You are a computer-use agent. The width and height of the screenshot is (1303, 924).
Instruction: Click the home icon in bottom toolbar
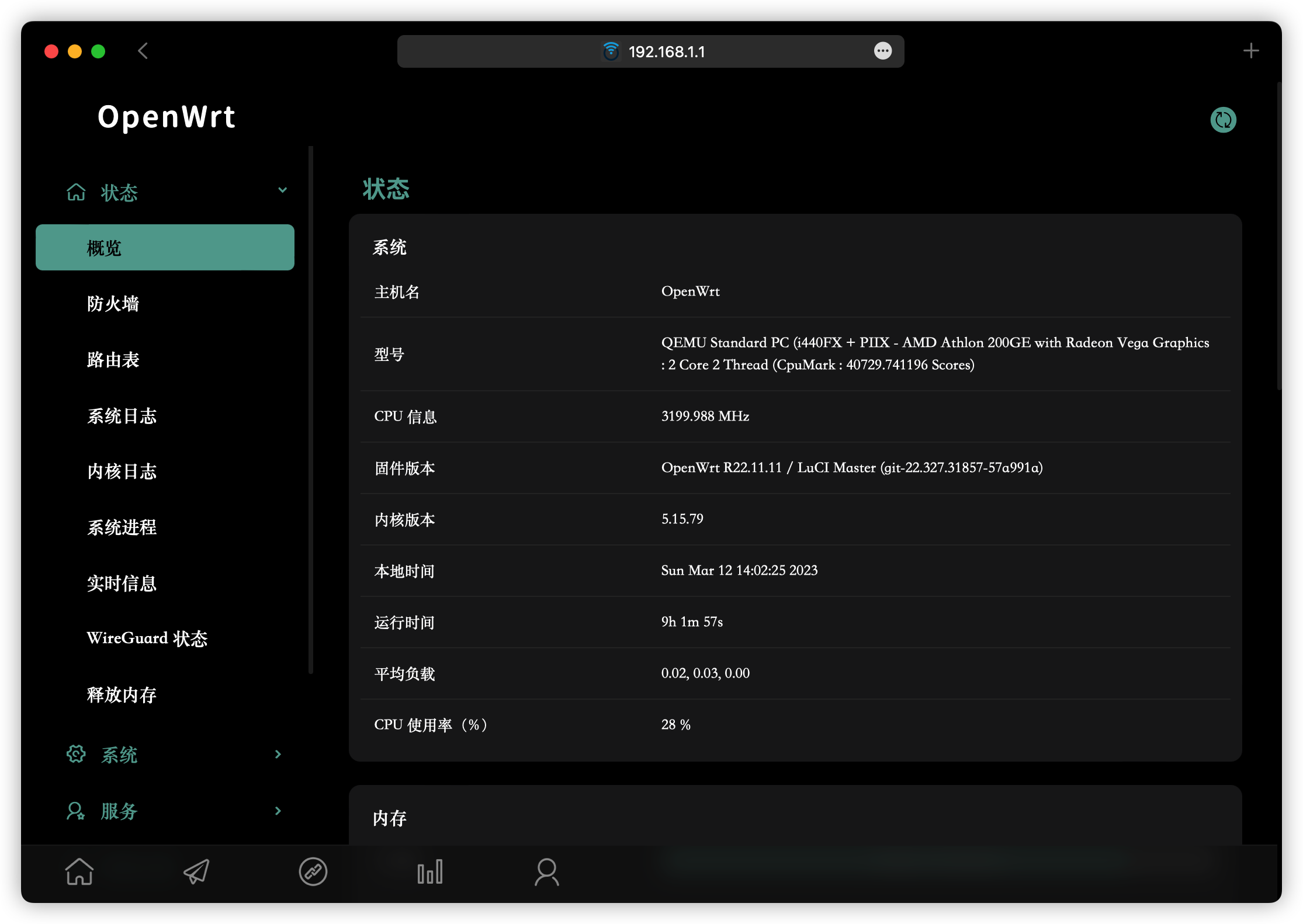(79, 871)
